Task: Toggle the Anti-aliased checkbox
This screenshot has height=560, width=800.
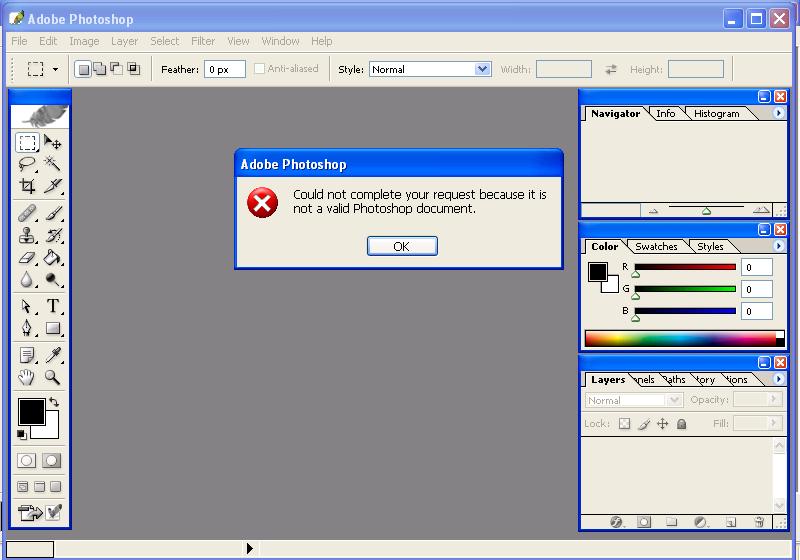Action: (x=260, y=69)
